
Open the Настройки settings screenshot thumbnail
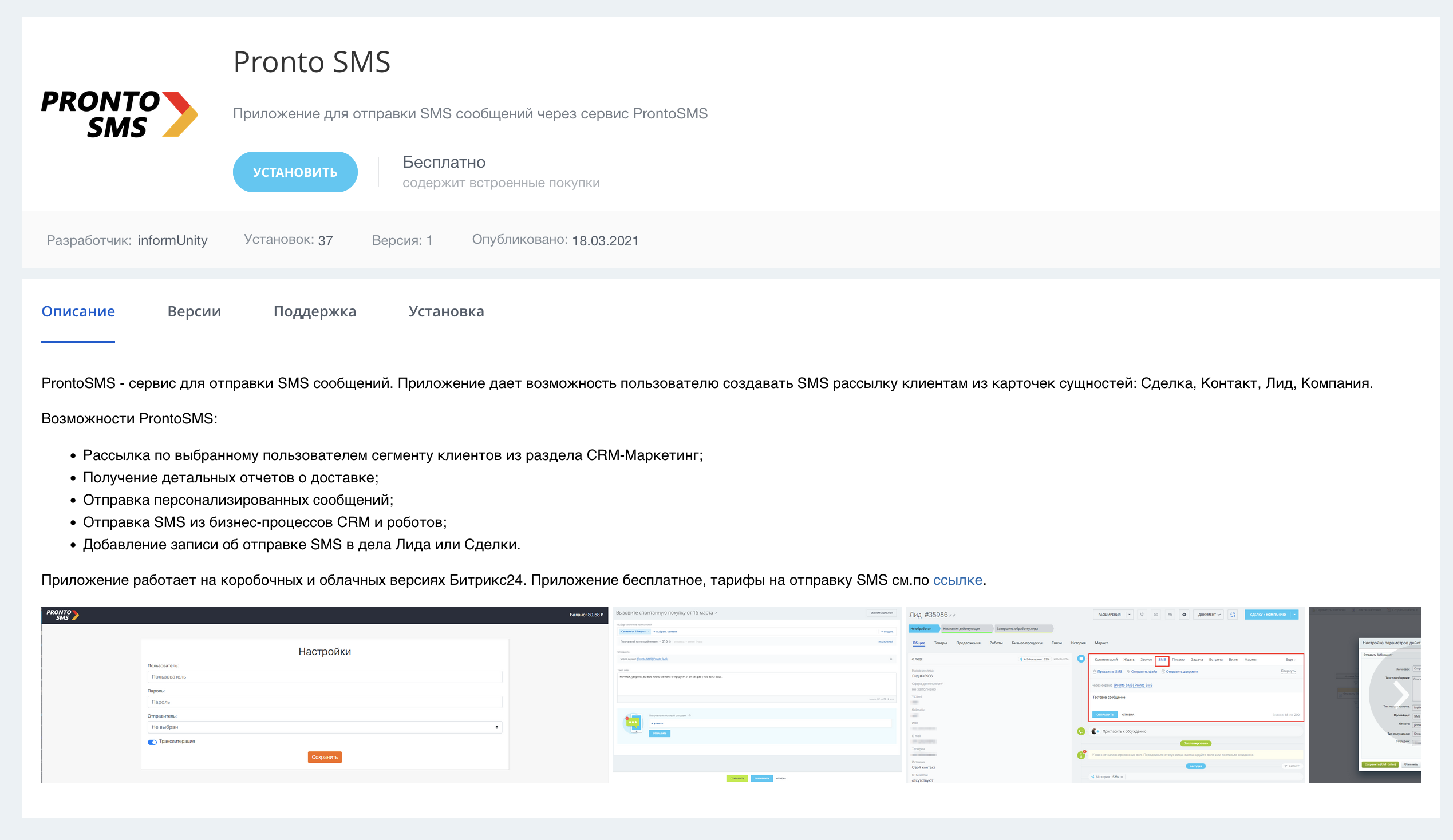coord(325,694)
